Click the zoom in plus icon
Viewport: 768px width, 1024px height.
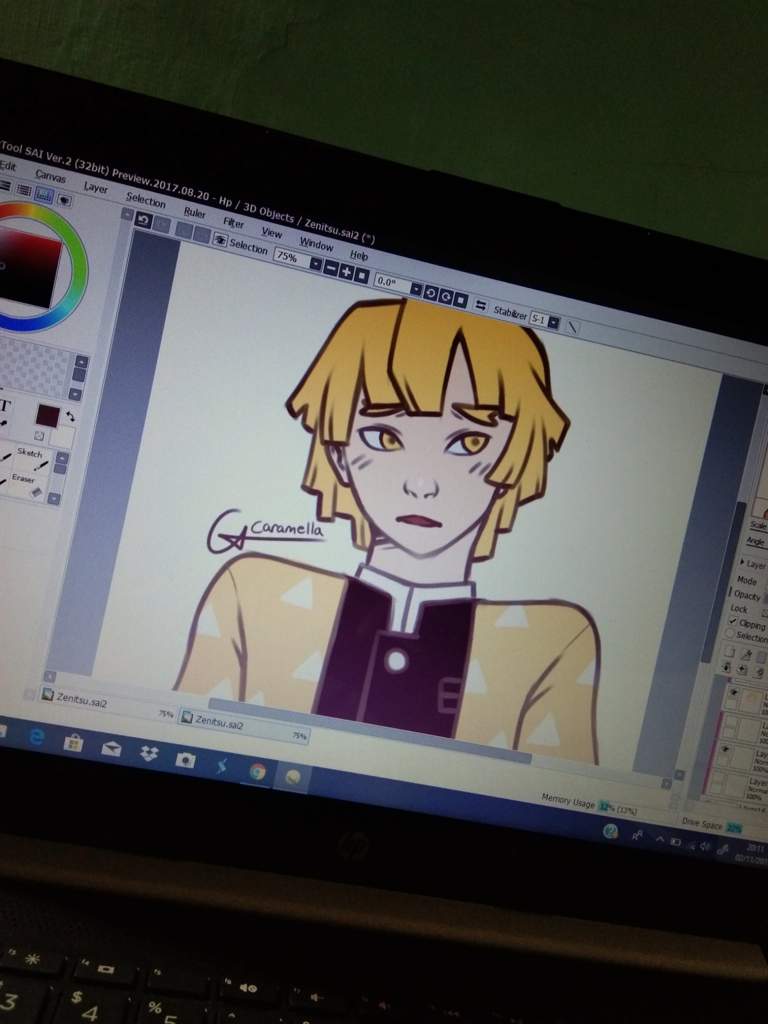coord(346,271)
